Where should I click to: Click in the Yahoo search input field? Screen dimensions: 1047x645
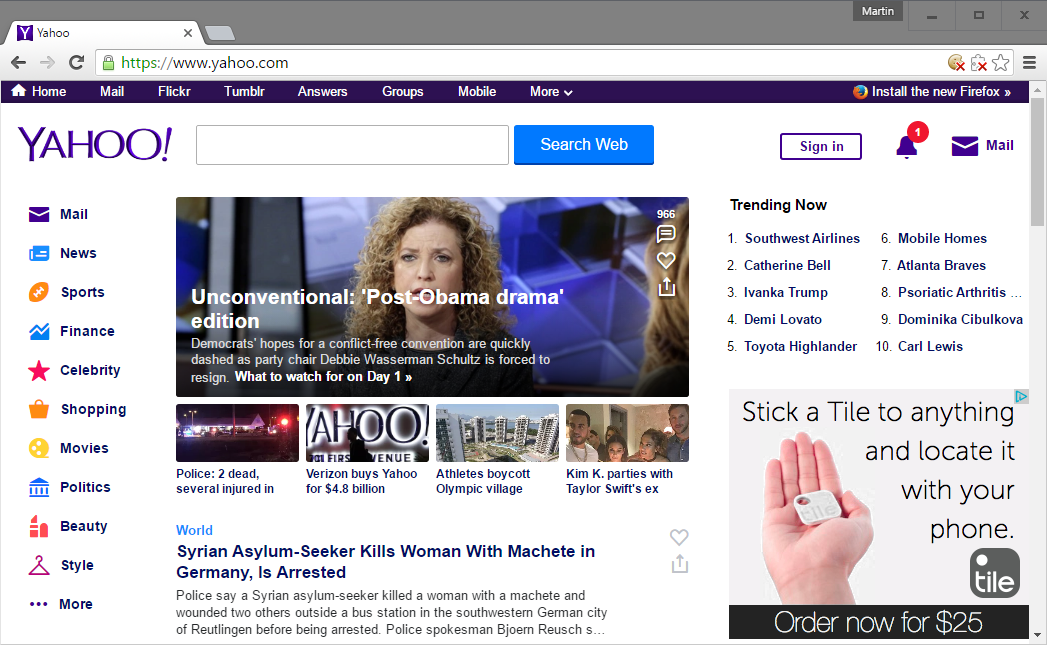[x=352, y=145]
